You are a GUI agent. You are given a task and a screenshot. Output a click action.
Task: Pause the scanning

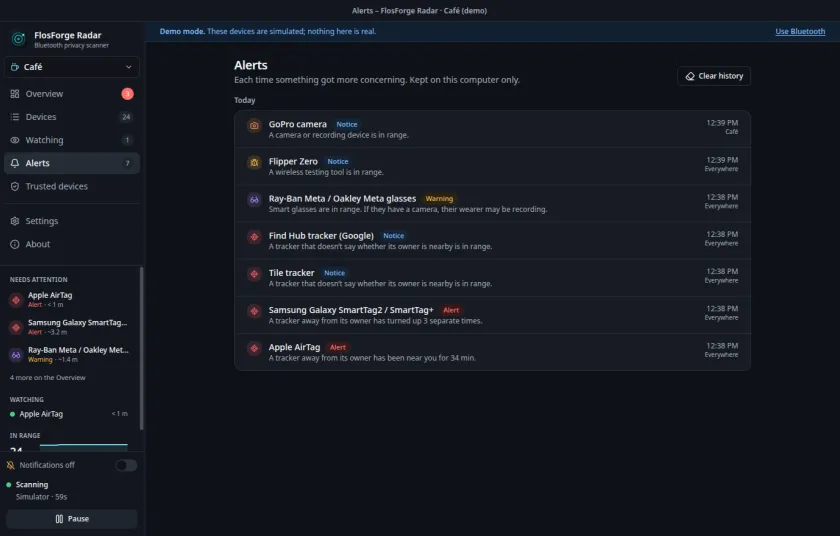[x=72, y=519]
